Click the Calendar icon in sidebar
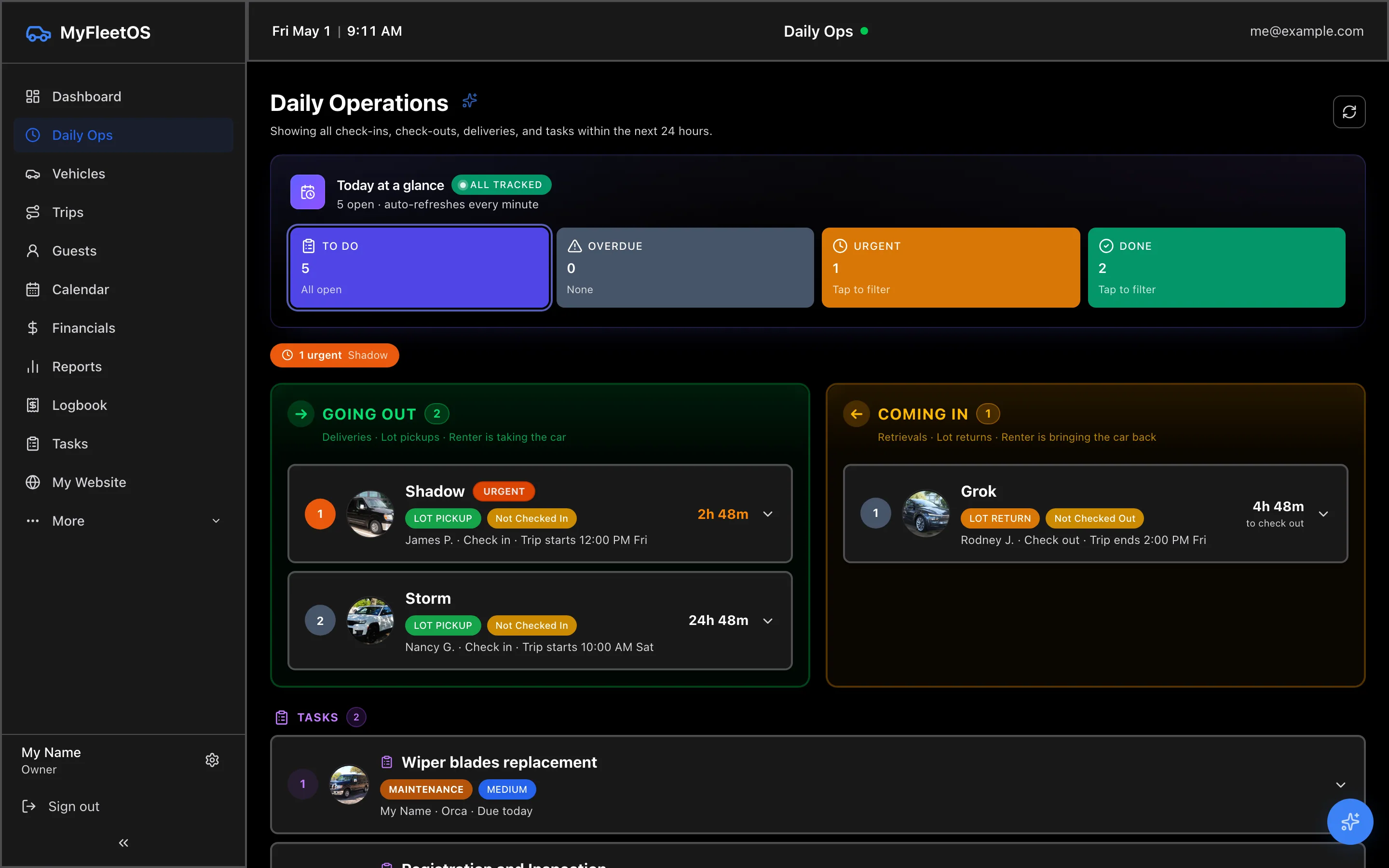This screenshot has height=868, width=1389. 33,289
